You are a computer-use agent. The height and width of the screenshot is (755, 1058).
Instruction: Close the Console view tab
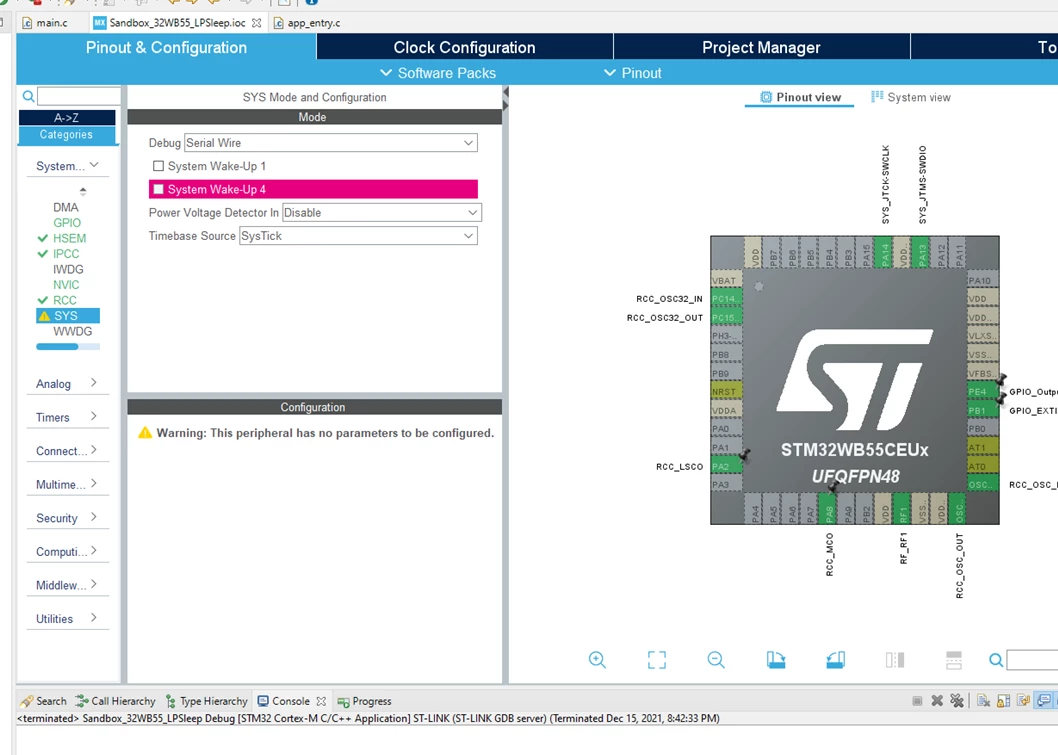(x=321, y=701)
